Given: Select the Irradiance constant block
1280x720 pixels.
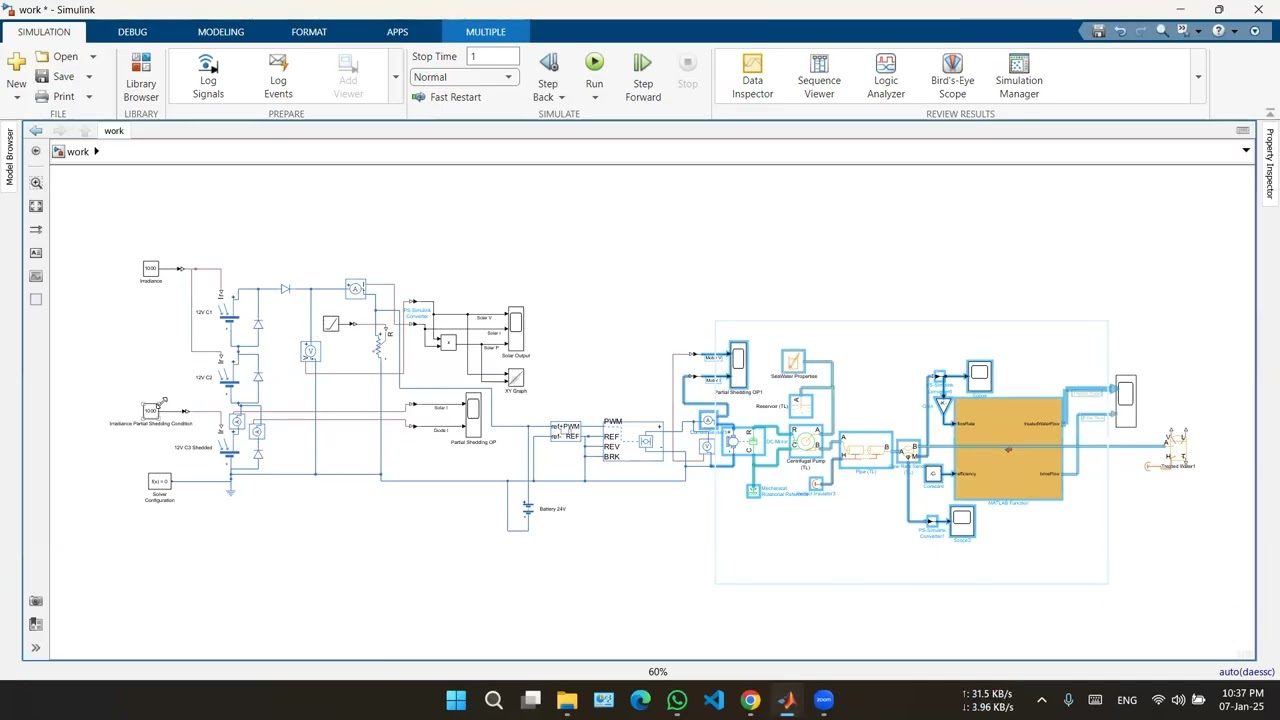Looking at the screenshot, I should coord(150,268).
